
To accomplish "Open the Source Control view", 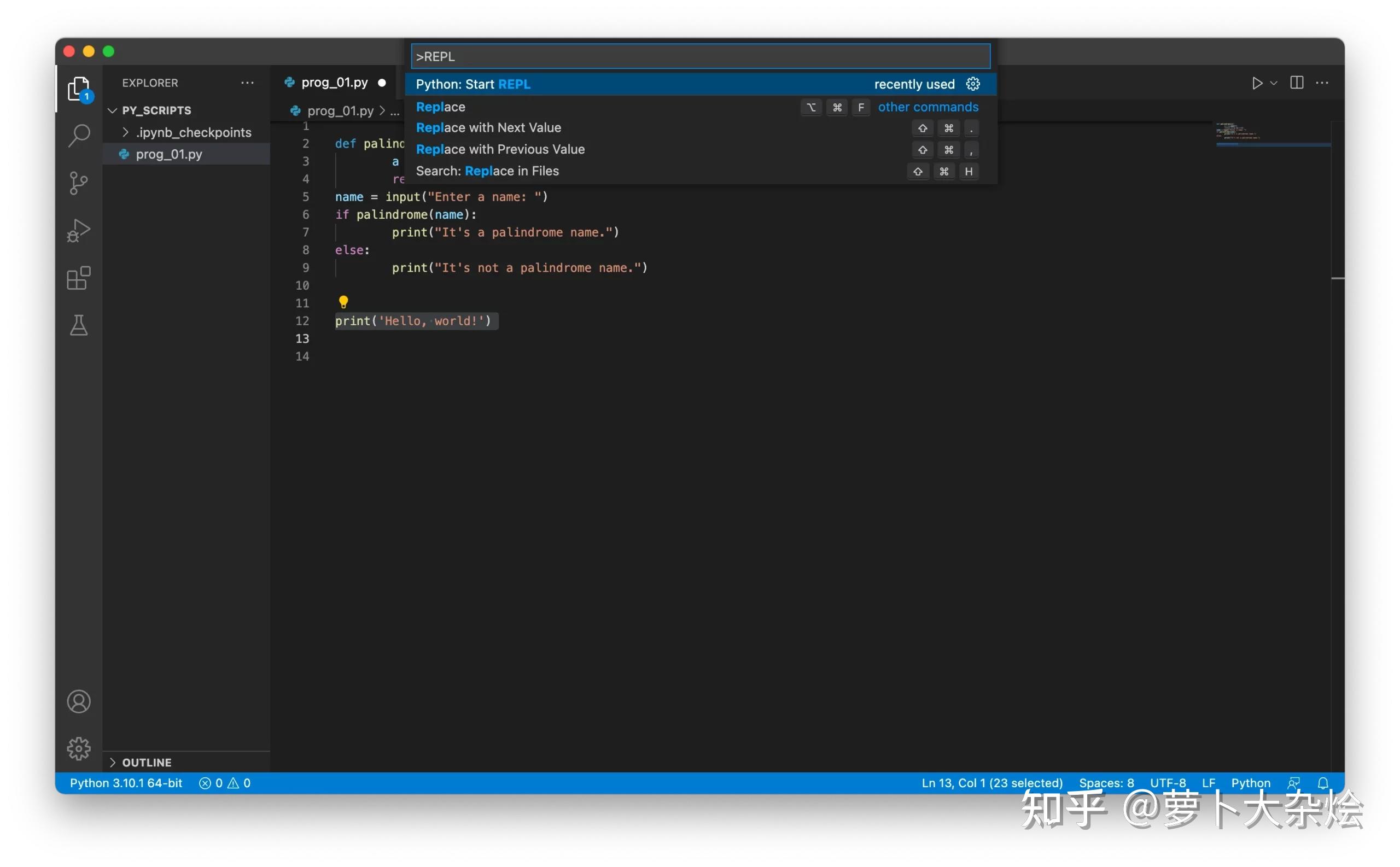I will 79,183.
